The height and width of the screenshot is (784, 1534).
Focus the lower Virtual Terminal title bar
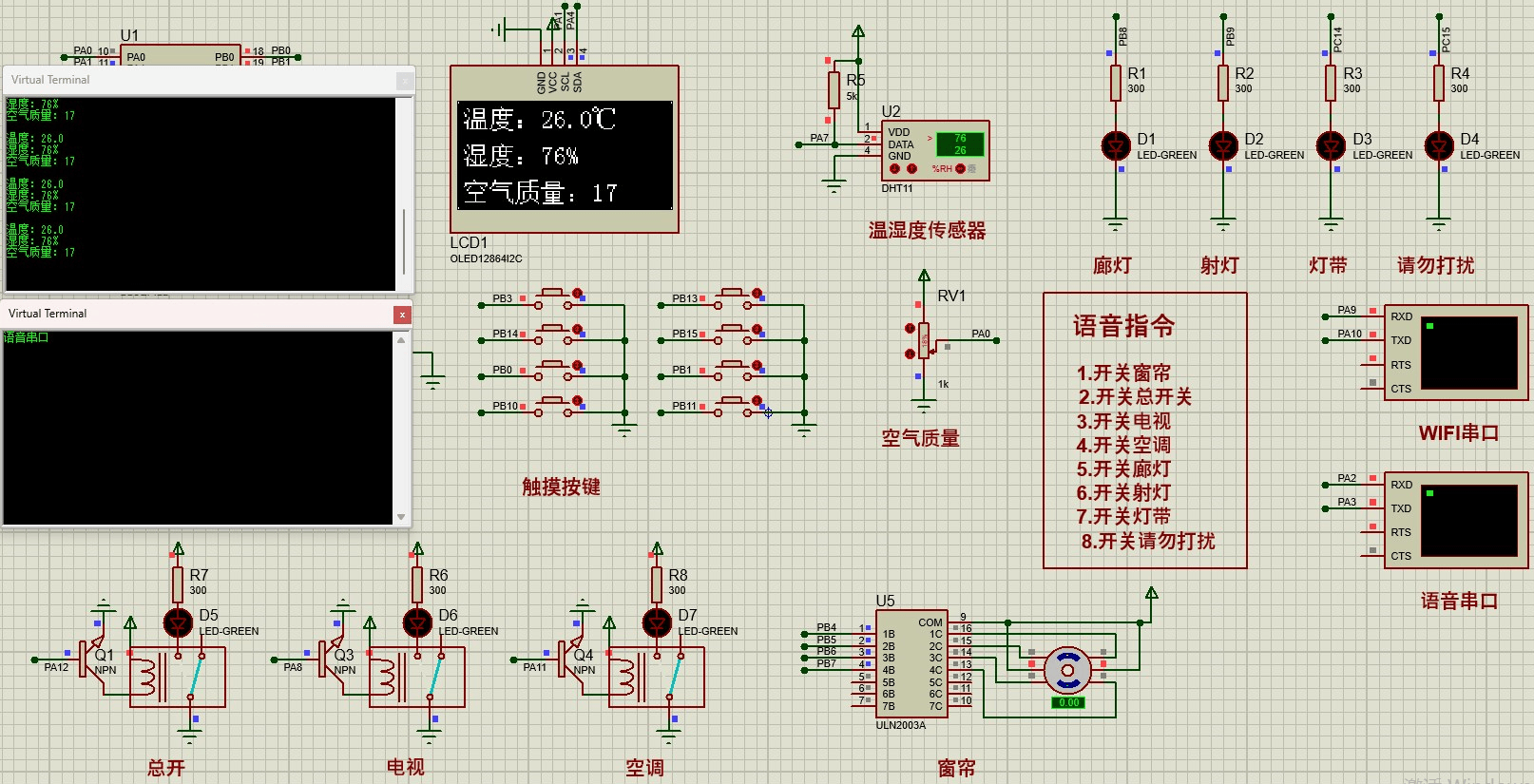click(190, 314)
